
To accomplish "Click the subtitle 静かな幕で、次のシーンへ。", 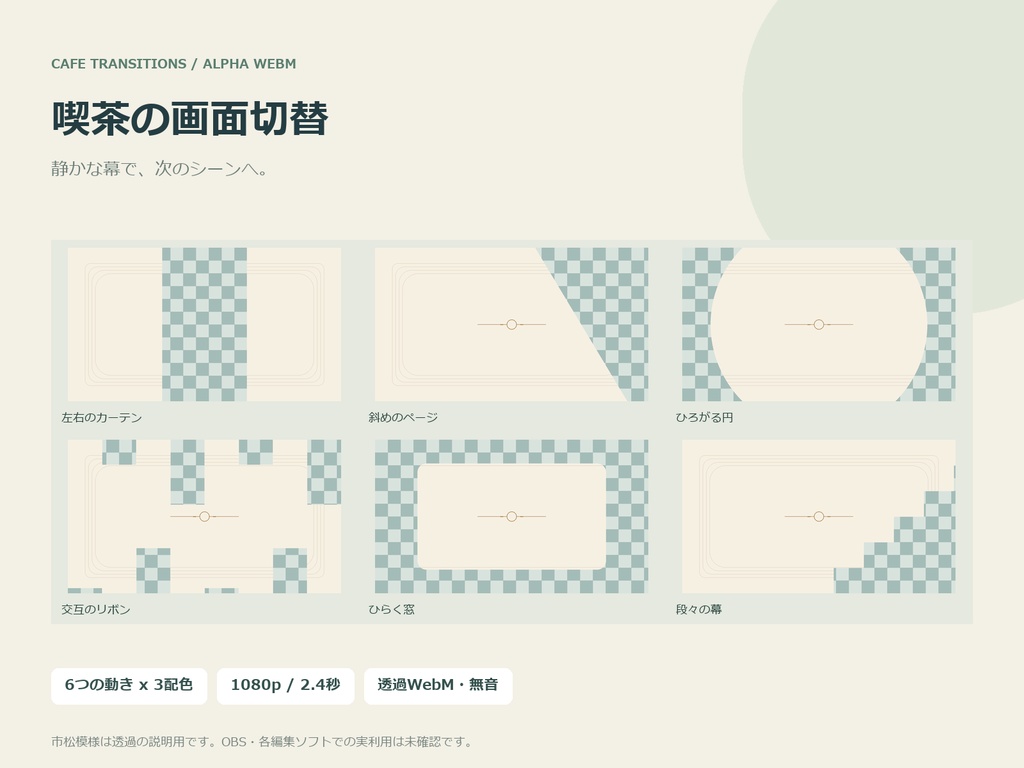I will coord(159,168).
